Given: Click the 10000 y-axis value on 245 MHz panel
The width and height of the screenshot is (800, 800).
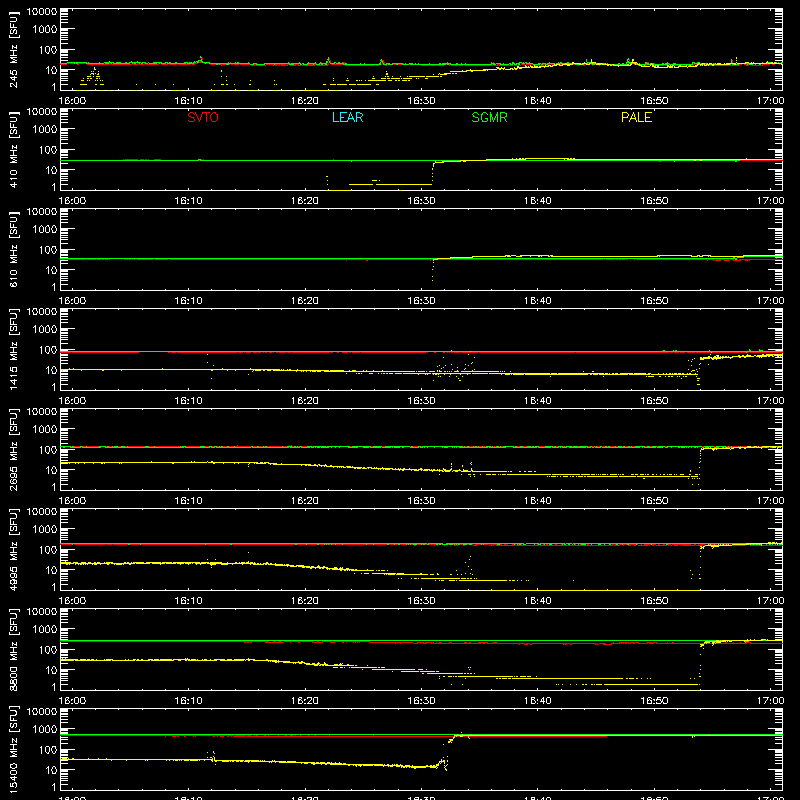Looking at the screenshot, I should click(x=41, y=12).
